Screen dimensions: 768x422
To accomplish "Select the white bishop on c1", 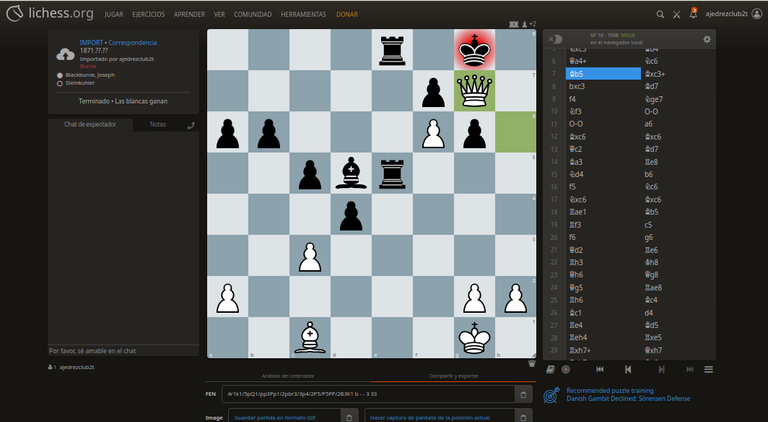I will click(x=310, y=338).
